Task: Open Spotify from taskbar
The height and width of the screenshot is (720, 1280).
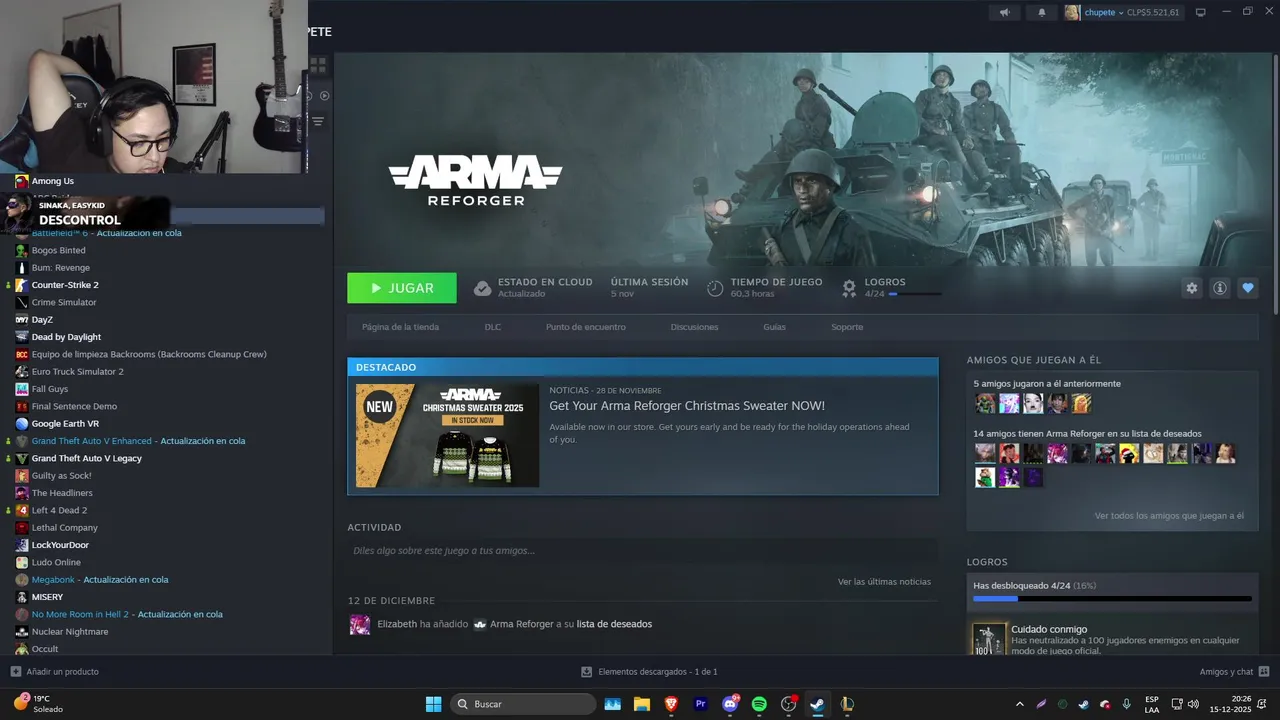Action: click(759, 704)
